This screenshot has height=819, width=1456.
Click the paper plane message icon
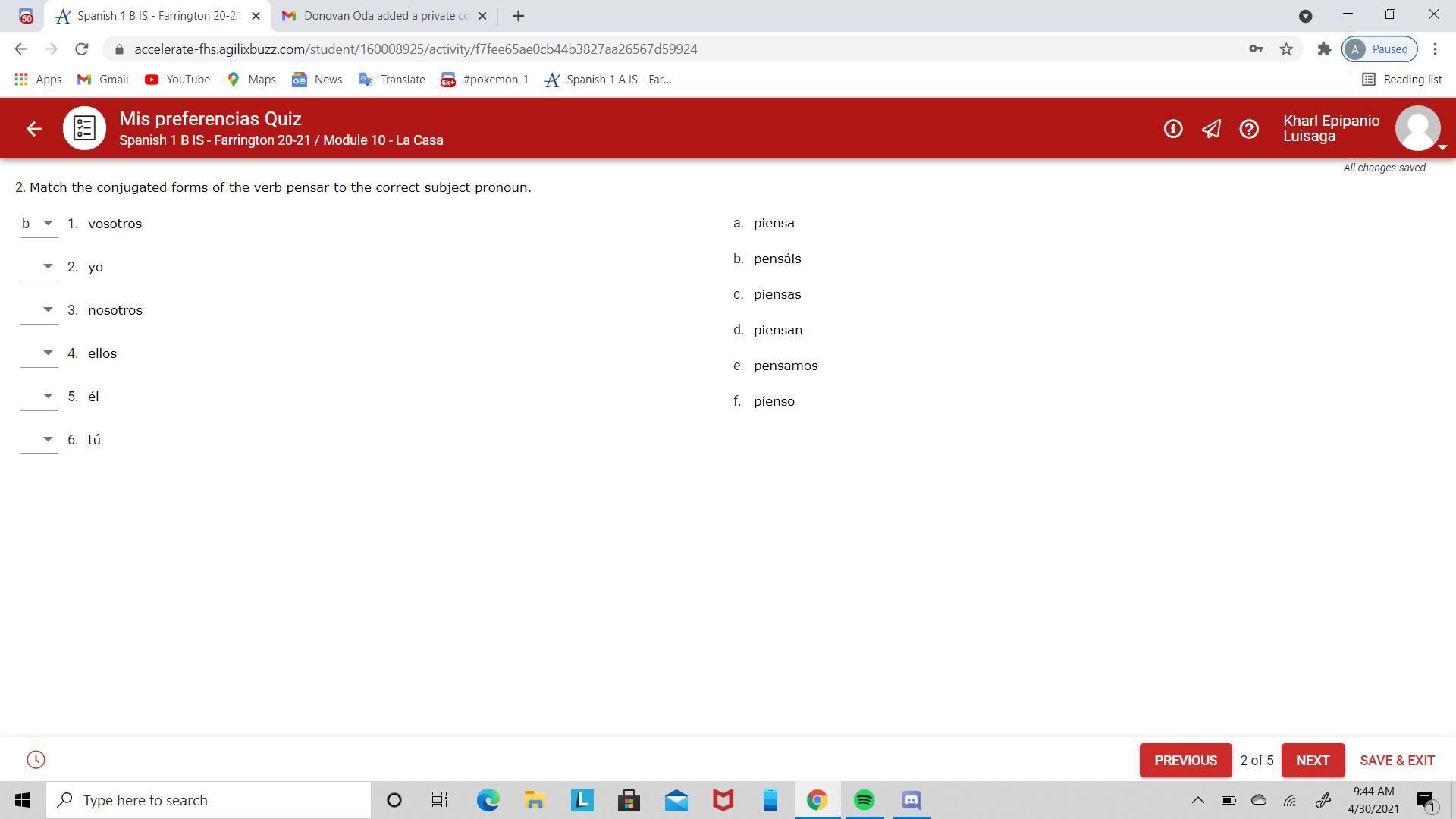(1211, 129)
